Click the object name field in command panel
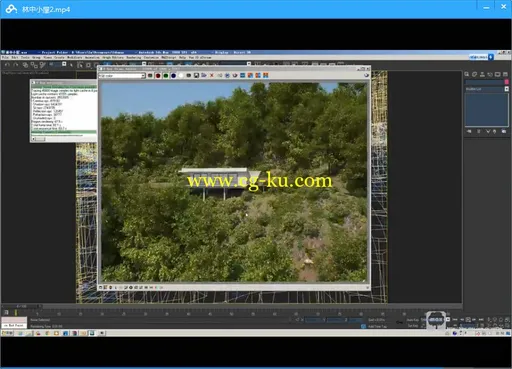Screen dimensions: 512x369 (484, 82)
